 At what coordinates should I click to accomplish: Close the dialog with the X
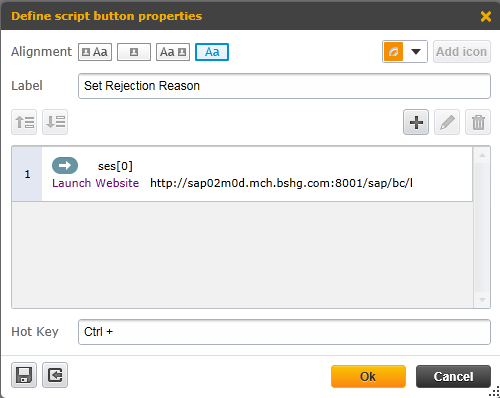click(486, 16)
